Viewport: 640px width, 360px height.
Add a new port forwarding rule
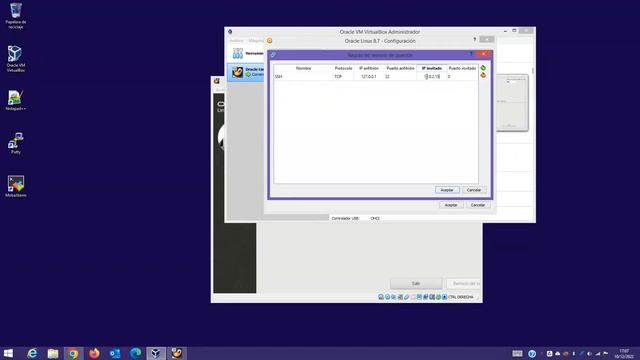click(483, 68)
